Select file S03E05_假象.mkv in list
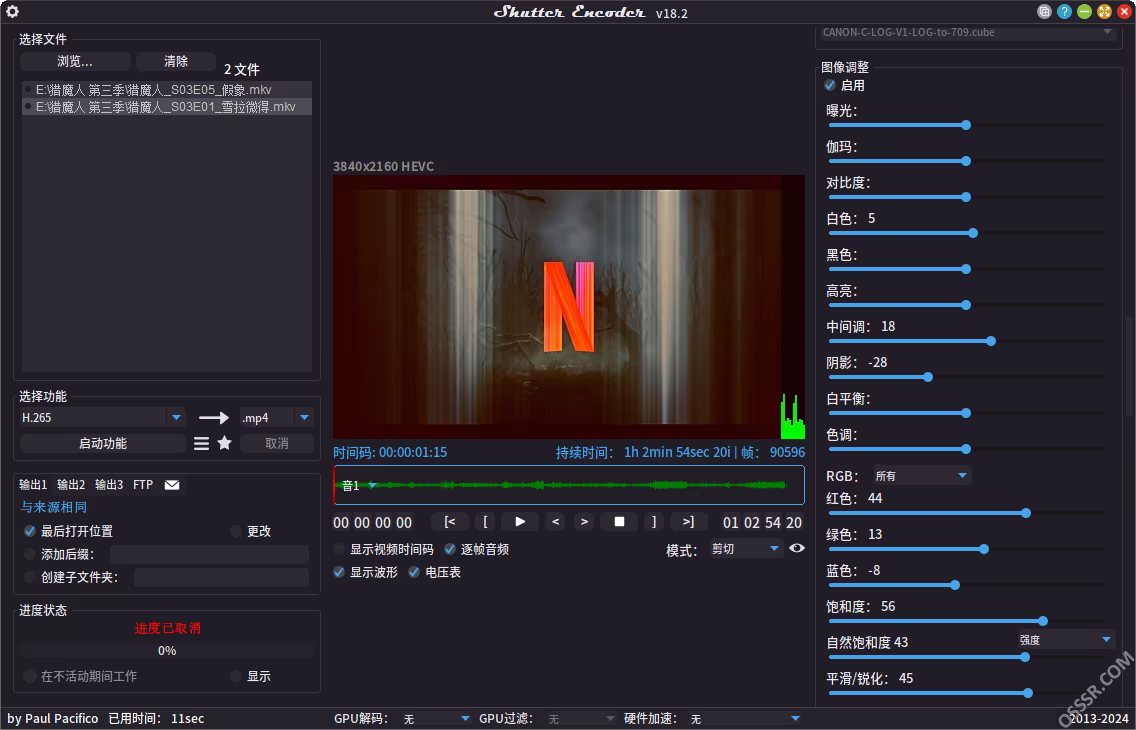1136x730 pixels. coord(167,90)
